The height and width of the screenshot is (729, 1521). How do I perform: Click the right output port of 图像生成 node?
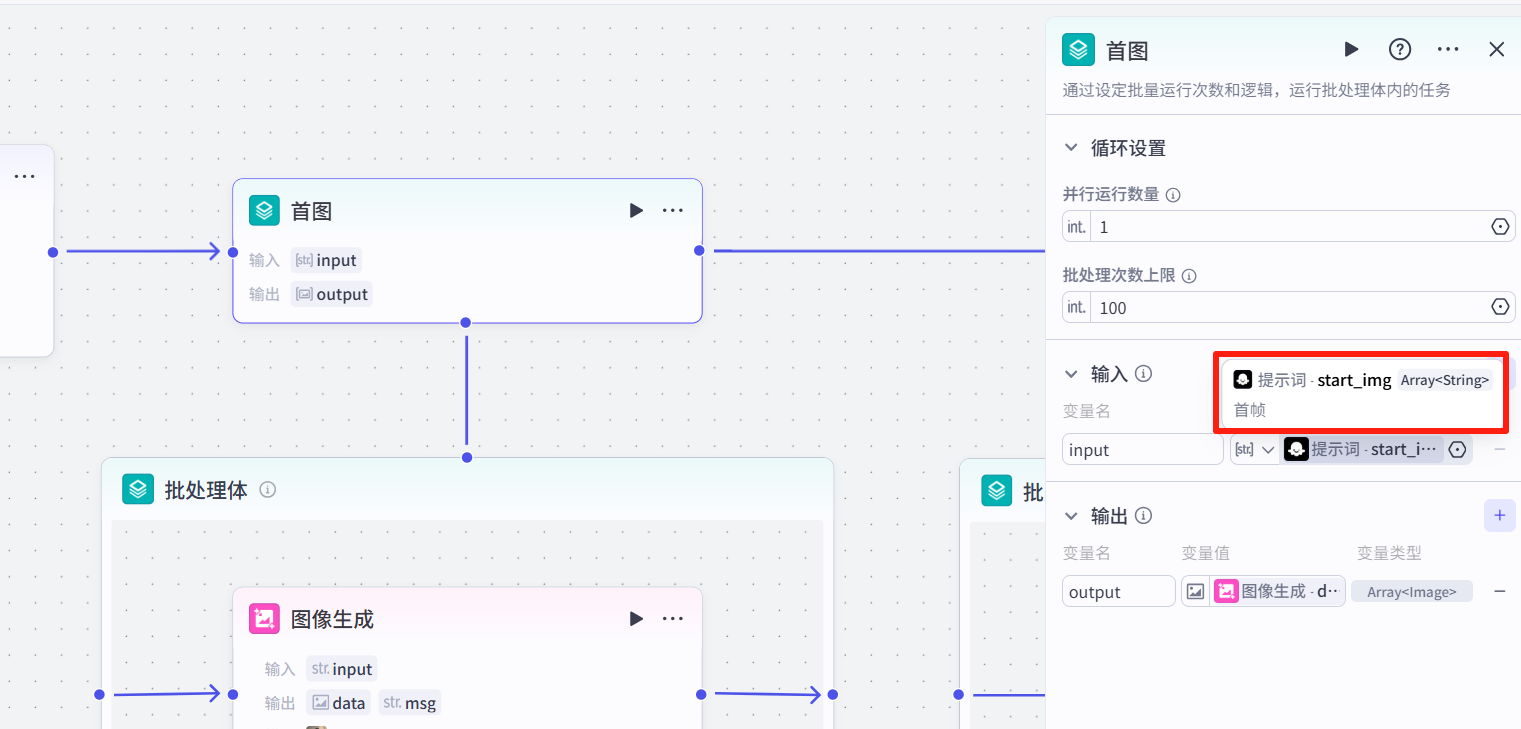701,694
